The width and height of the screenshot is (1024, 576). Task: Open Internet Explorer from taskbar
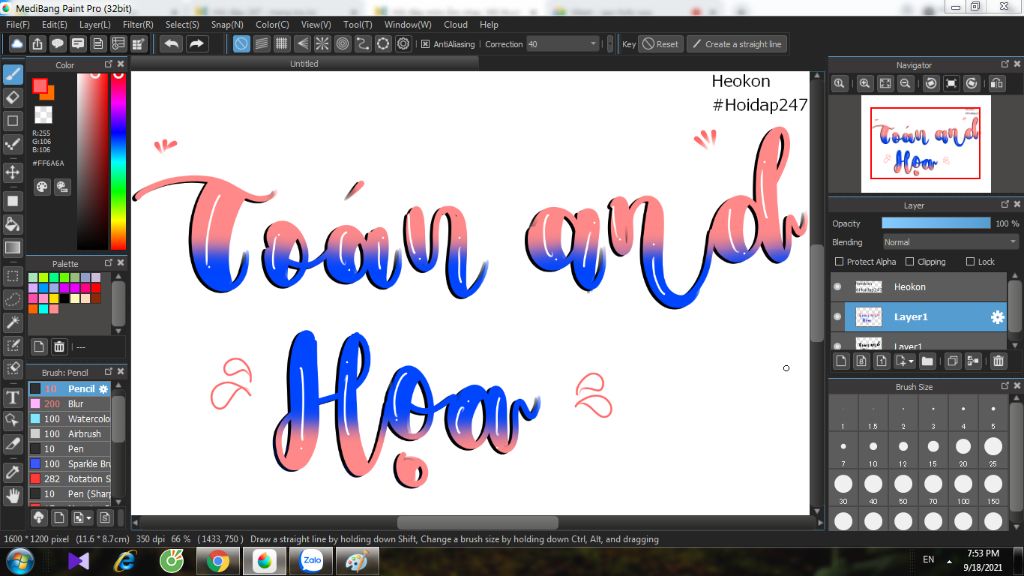pos(124,561)
